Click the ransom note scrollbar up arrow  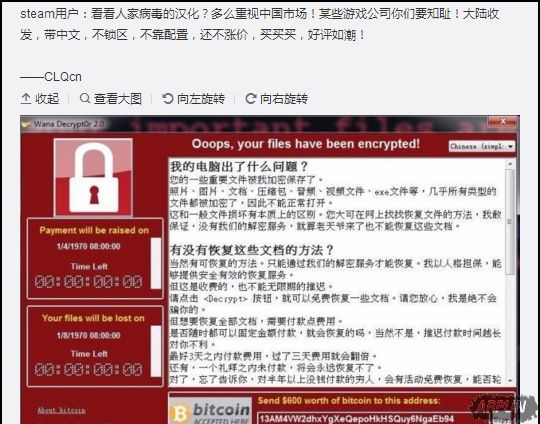pos(510,163)
